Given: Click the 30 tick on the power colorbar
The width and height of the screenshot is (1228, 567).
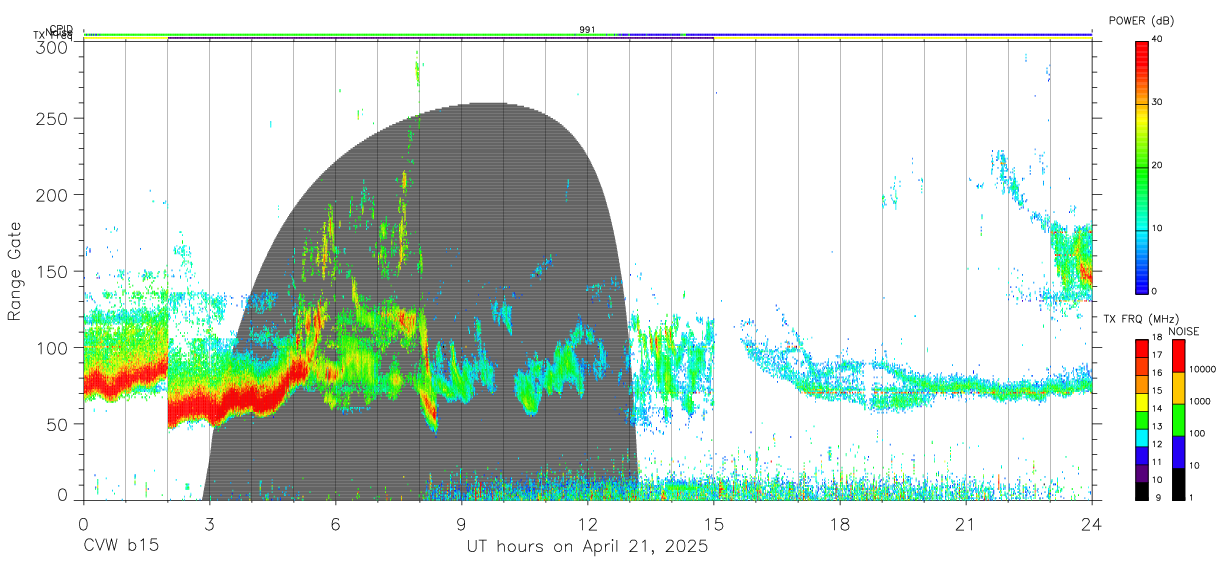Looking at the screenshot, I should coord(1159,102).
